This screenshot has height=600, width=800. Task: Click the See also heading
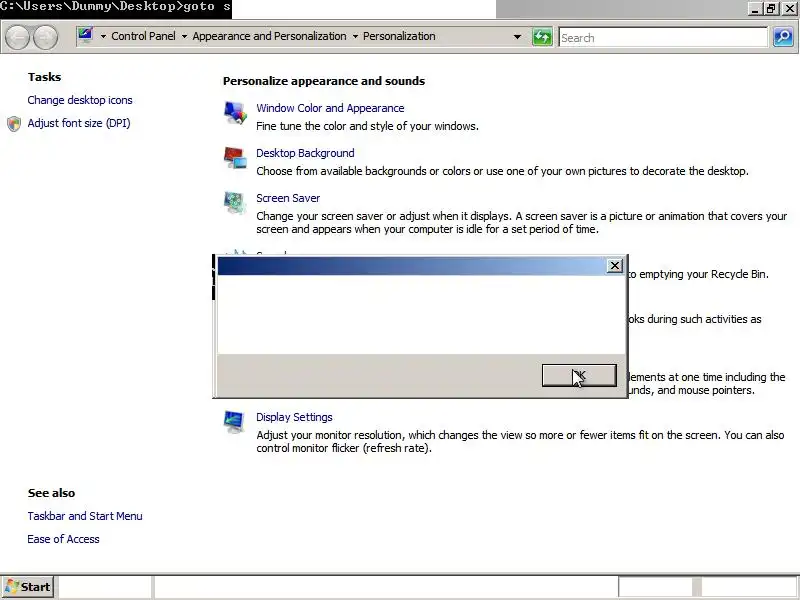click(x=51, y=493)
